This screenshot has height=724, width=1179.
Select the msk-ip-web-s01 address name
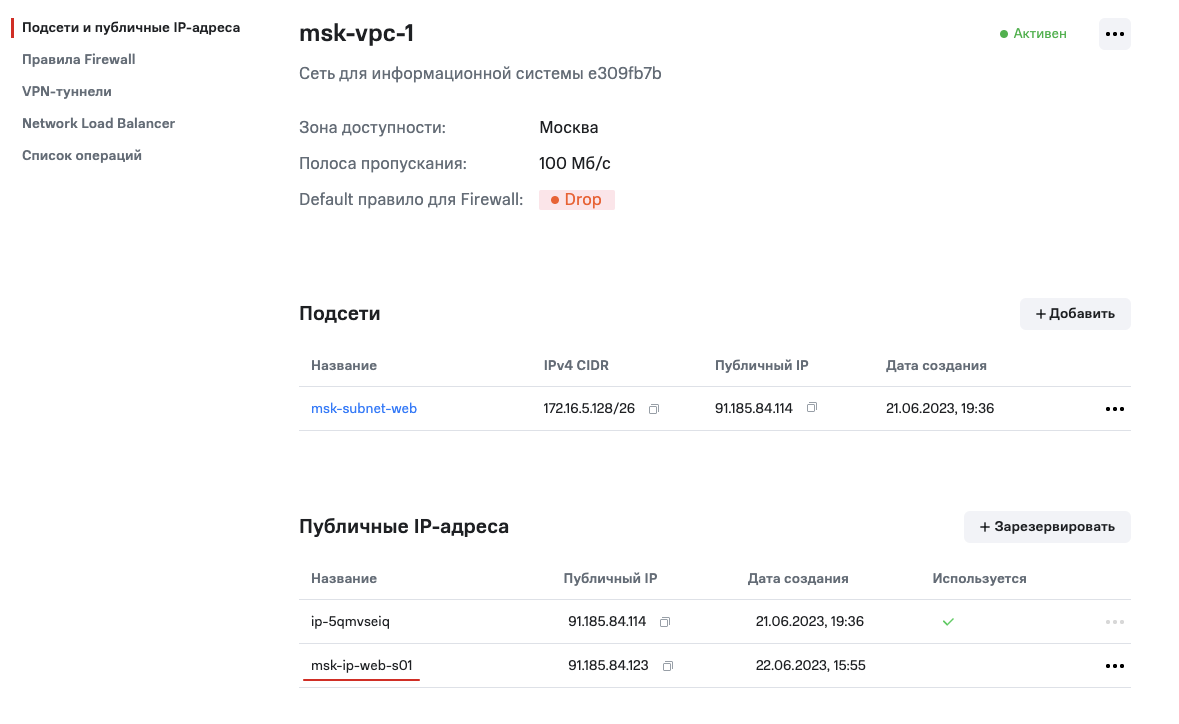tap(362, 666)
